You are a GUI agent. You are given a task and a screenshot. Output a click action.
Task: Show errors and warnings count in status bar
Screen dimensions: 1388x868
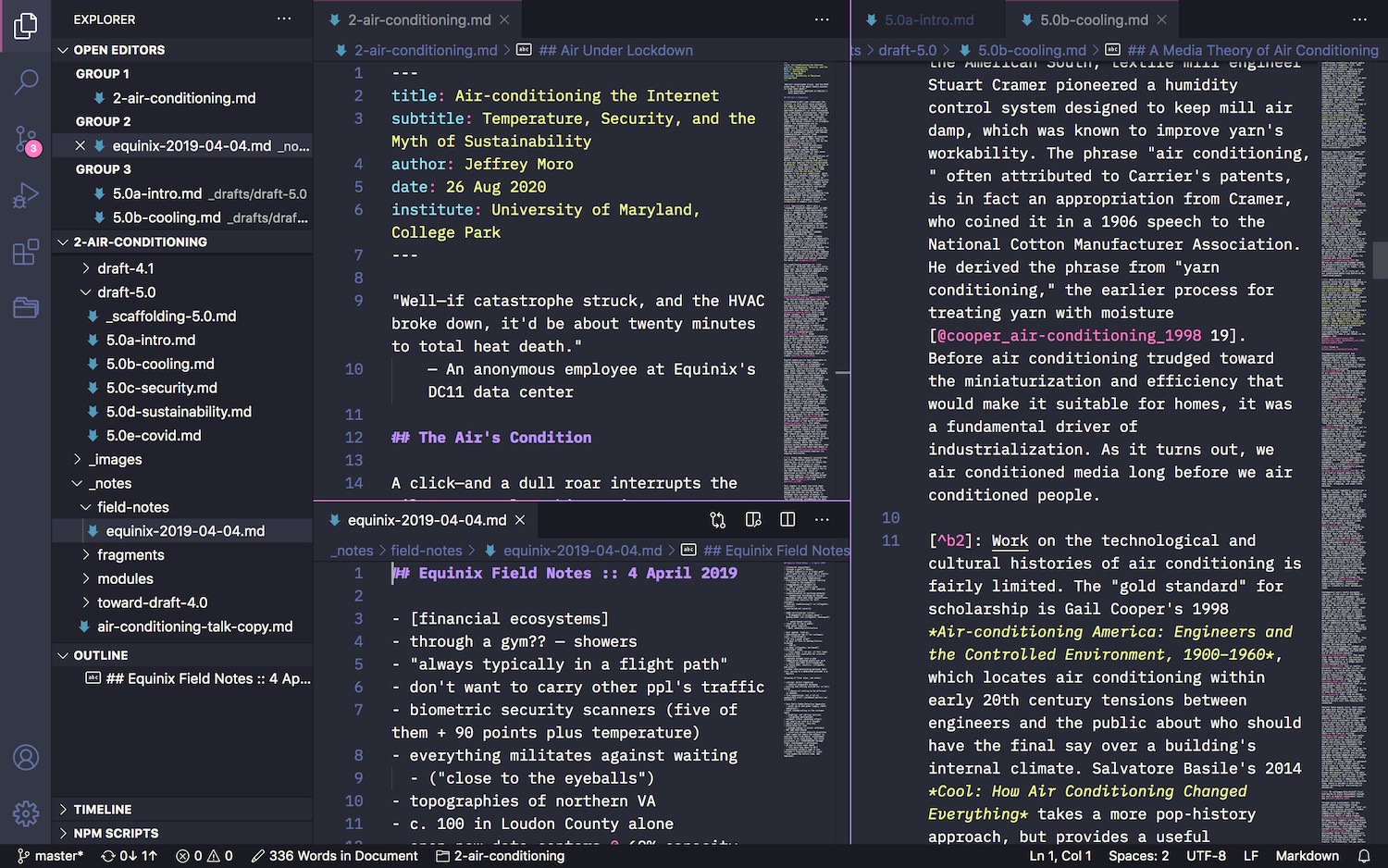tap(204, 856)
